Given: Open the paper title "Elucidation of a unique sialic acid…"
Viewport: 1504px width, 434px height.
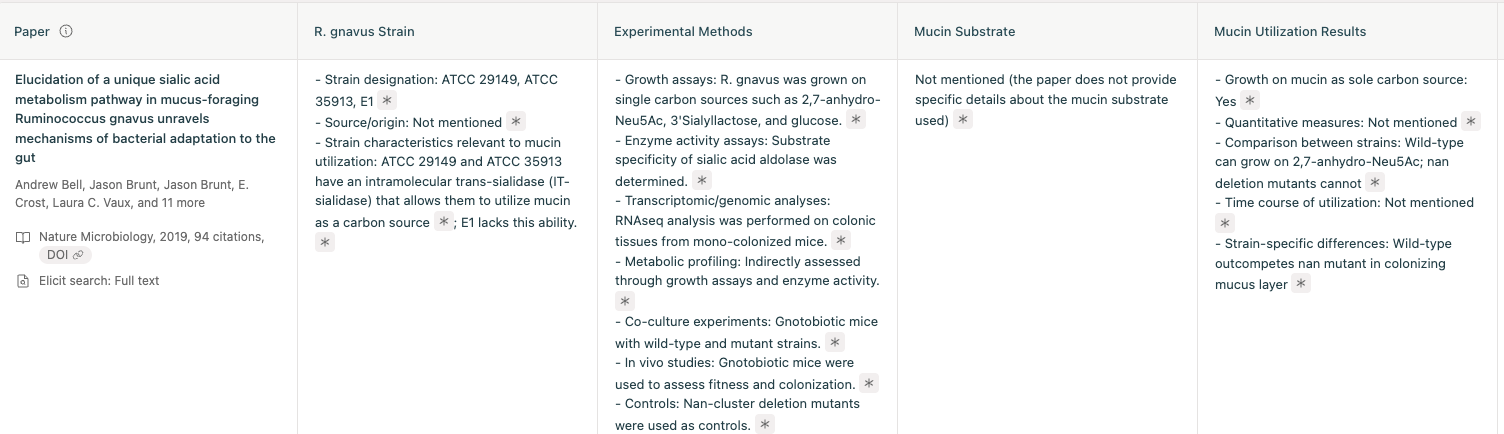Looking at the screenshot, I should coord(146,119).
